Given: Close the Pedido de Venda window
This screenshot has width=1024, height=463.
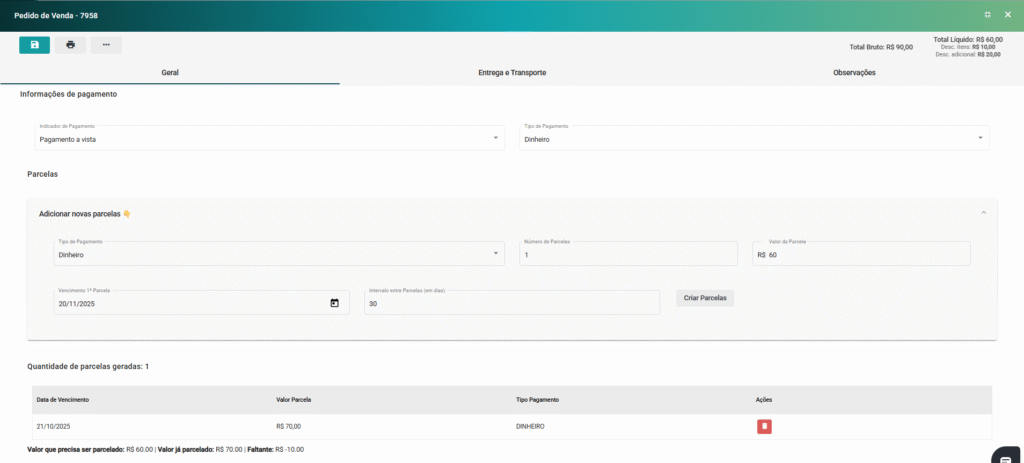Looking at the screenshot, I should [1006, 15].
